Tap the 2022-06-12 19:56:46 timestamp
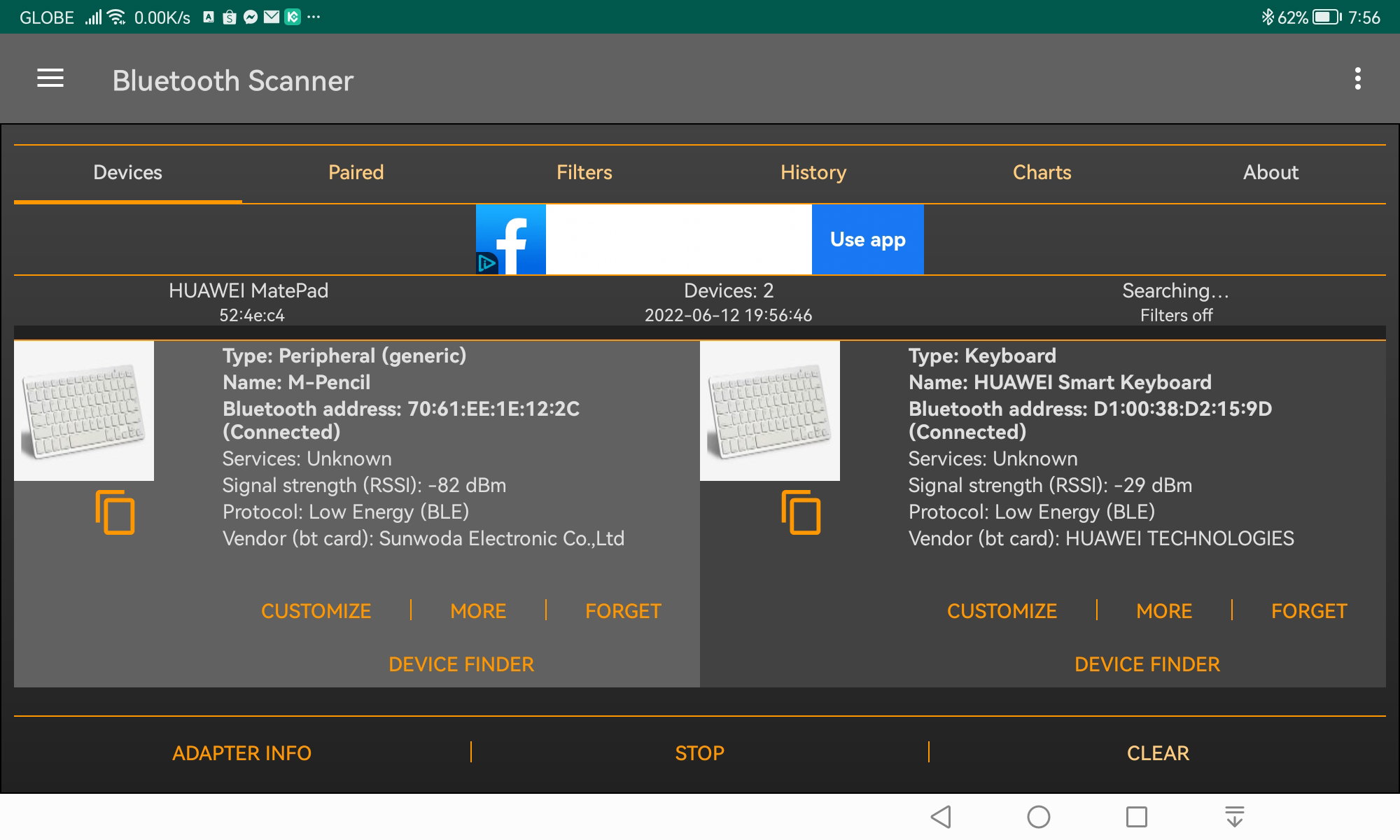The width and height of the screenshot is (1400, 840). coord(729,316)
